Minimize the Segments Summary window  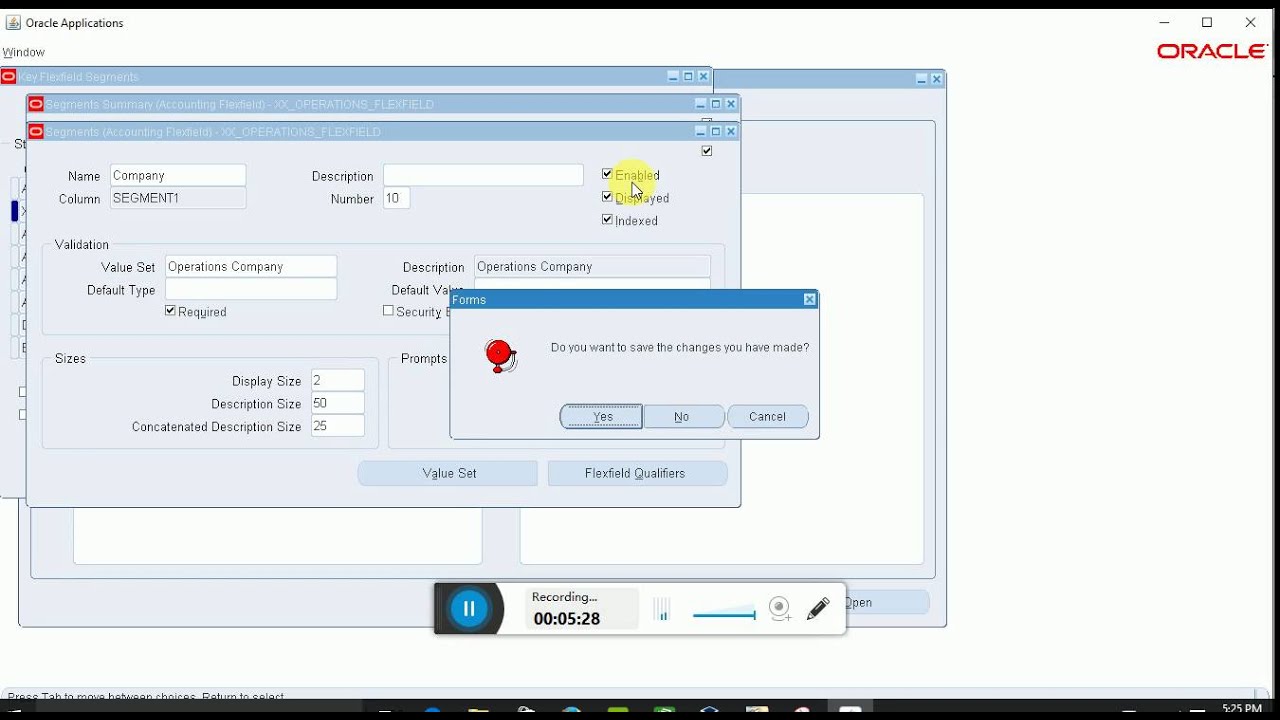tap(701, 104)
